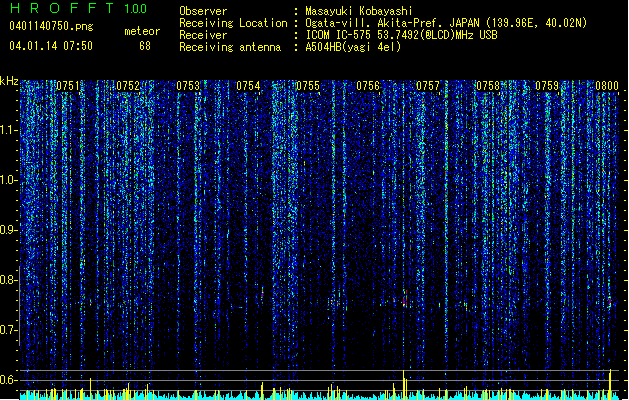Viewport: 629px width, 400px height.
Task: Click the tall yellow signal peak below 0757
Action: 404,384
